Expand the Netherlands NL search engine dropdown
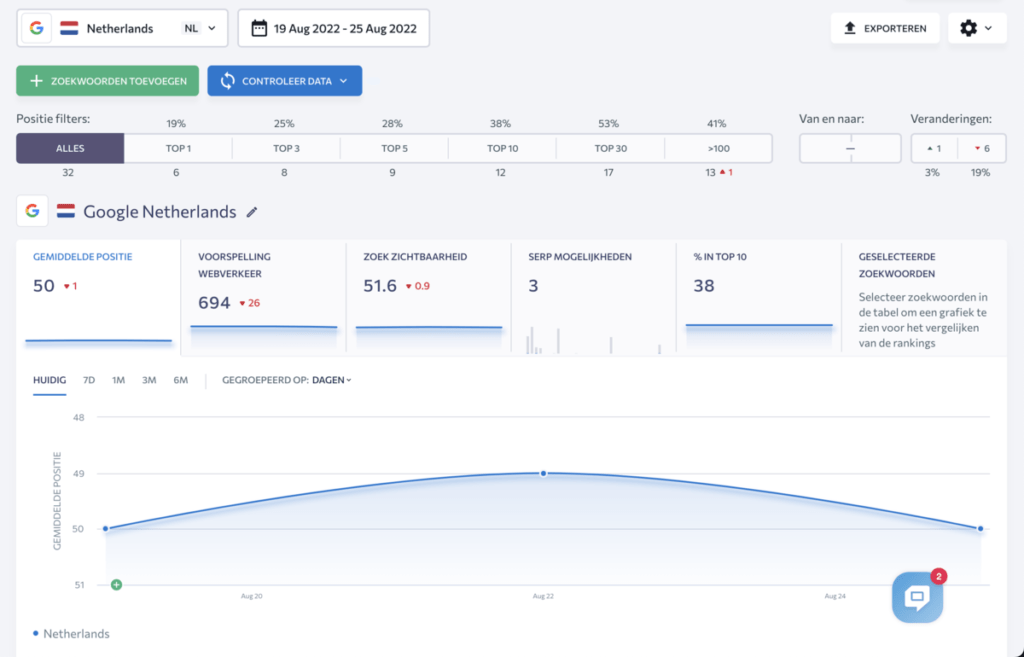The image size is (1024, 657). click(211, 29)
